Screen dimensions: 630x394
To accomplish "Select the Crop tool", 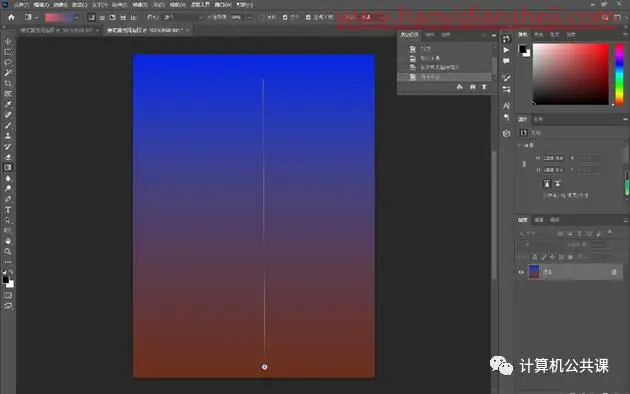I will [x=8, y=83].
